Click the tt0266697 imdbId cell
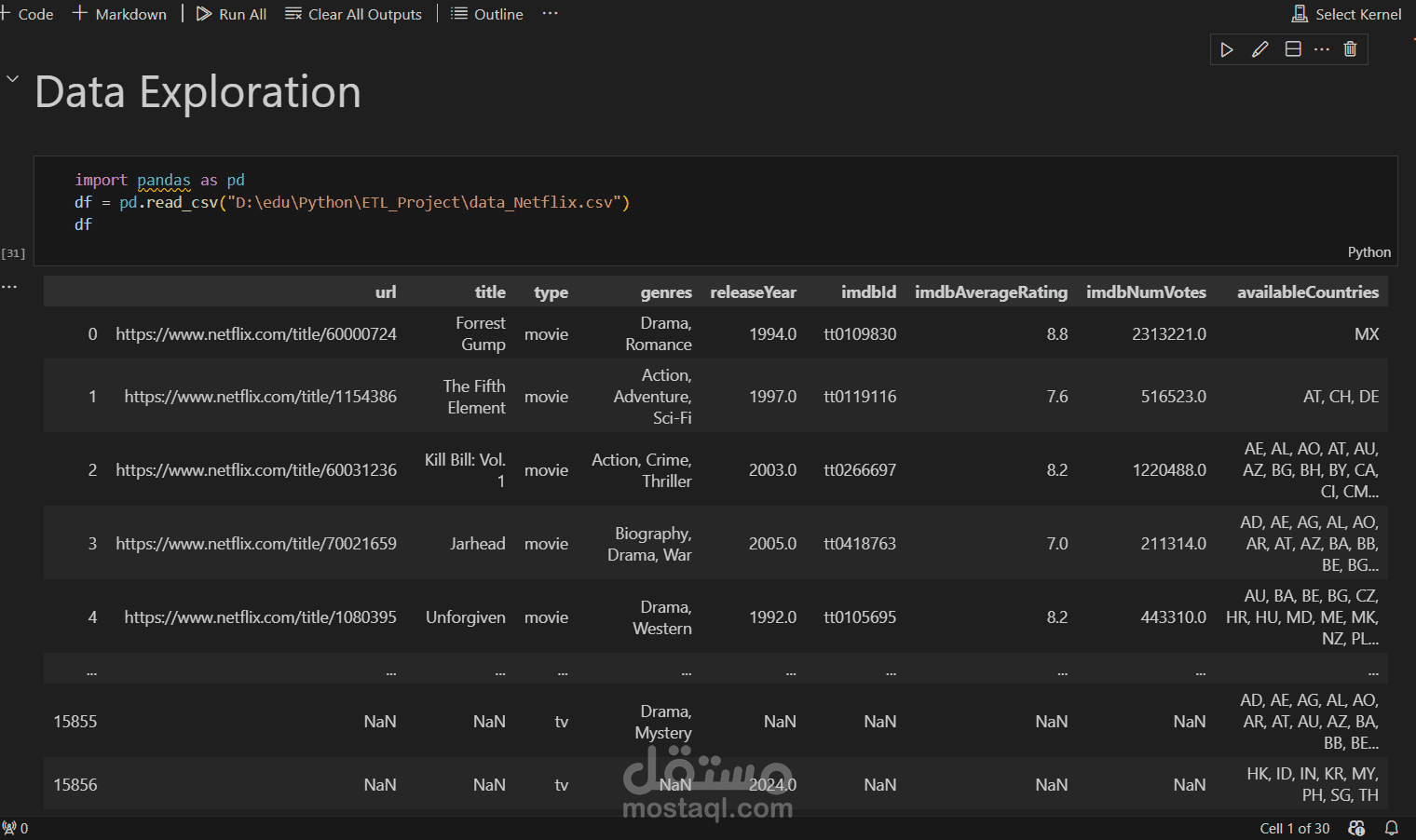The width and height of the screenshot is (1416, 840). 860,470
